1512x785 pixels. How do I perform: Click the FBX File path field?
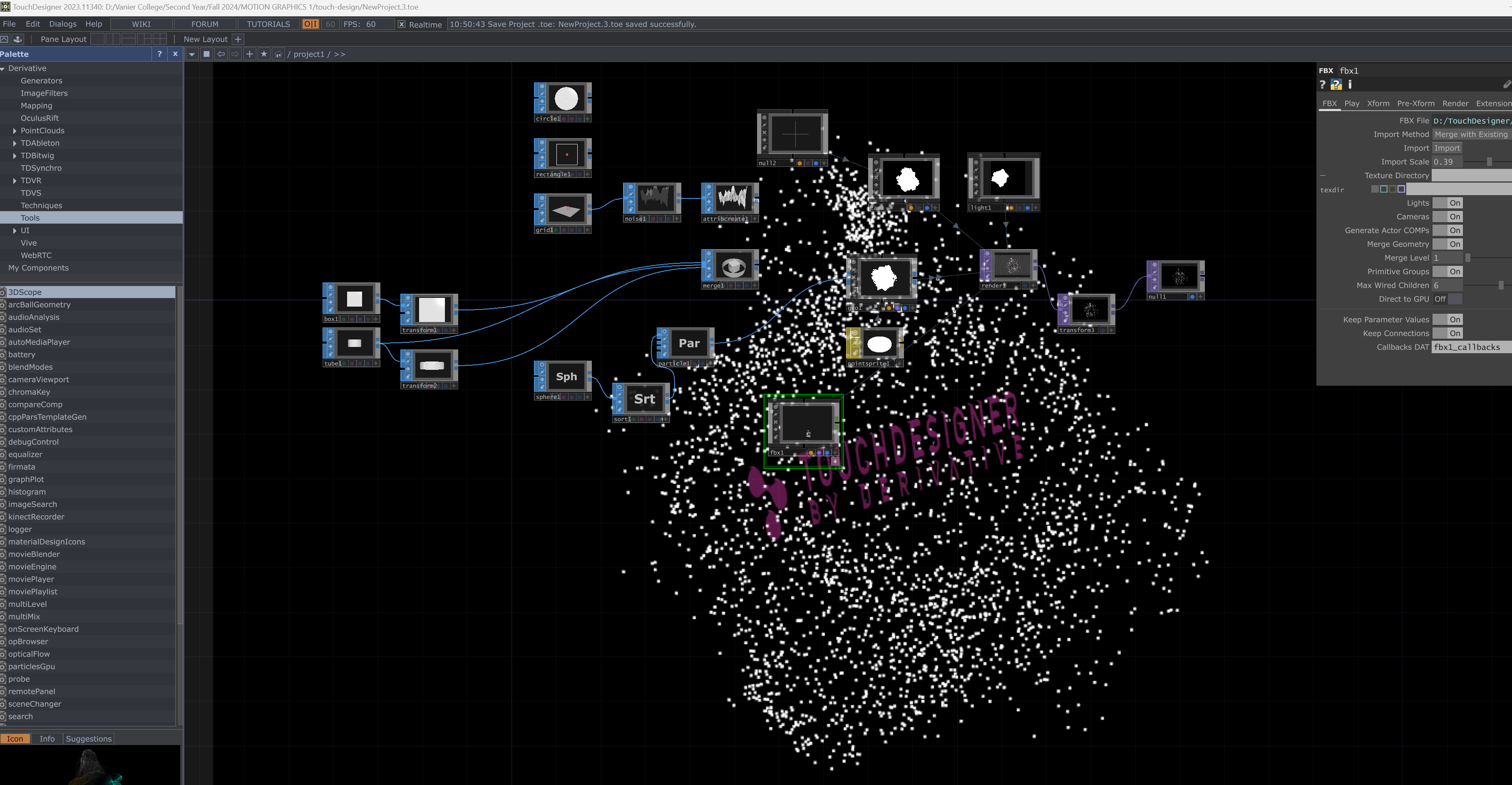coord(1472,121)
